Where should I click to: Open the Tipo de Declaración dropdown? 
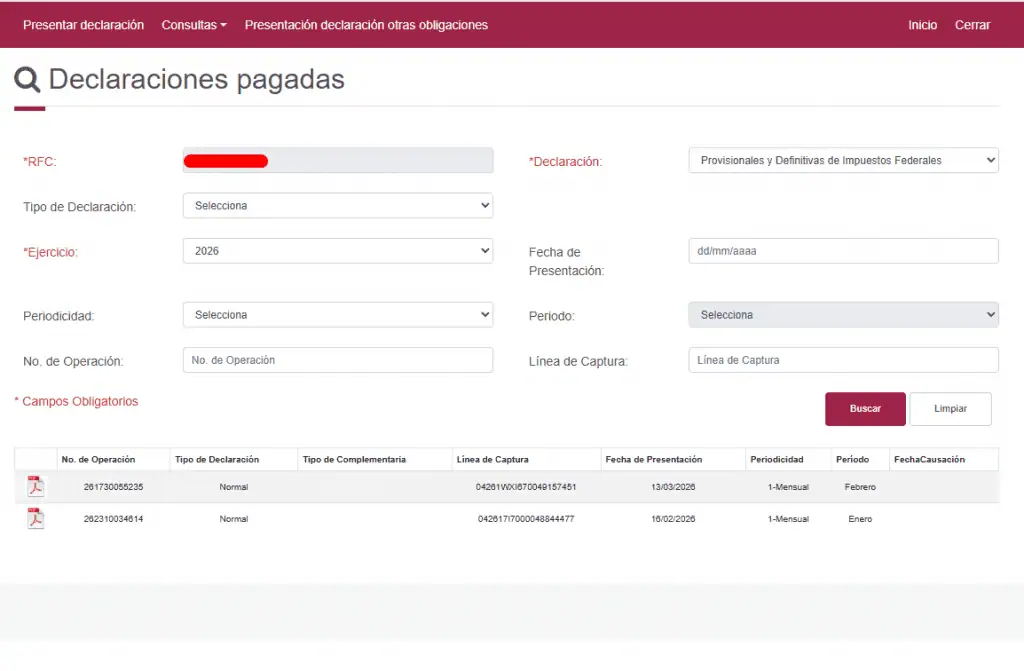[337, 206]
